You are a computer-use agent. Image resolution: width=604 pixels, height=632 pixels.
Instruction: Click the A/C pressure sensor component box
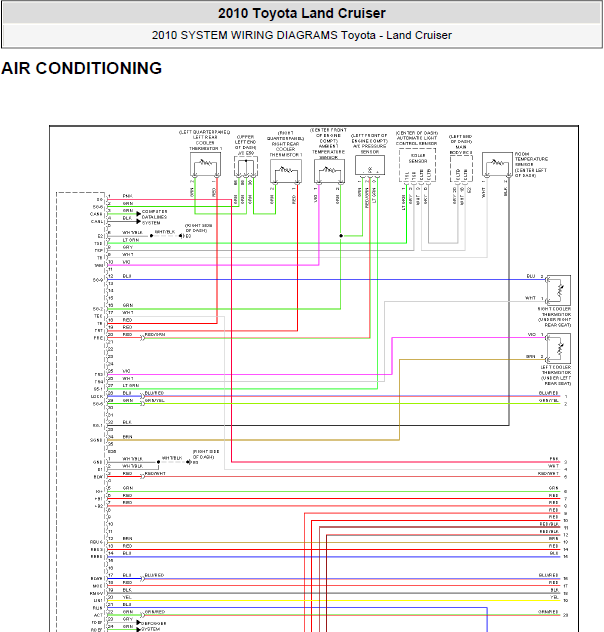pos(370,165)
